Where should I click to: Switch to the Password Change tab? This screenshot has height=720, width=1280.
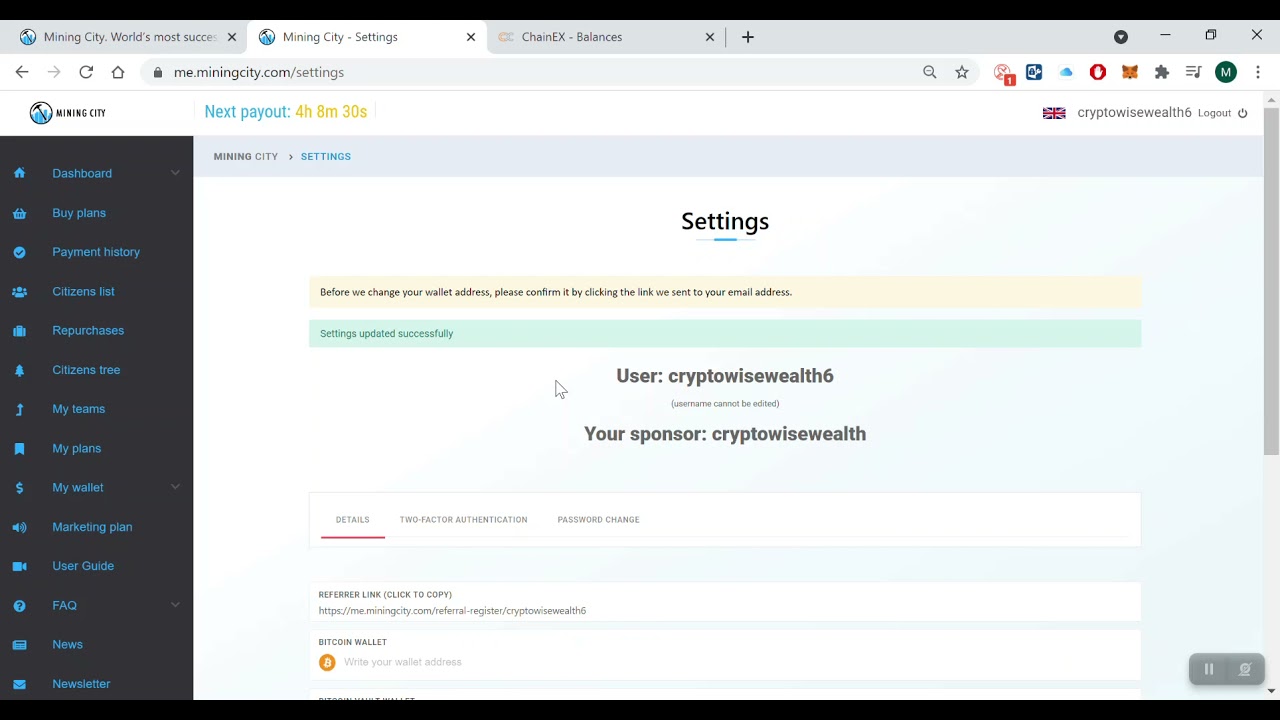tap(598, 520)
